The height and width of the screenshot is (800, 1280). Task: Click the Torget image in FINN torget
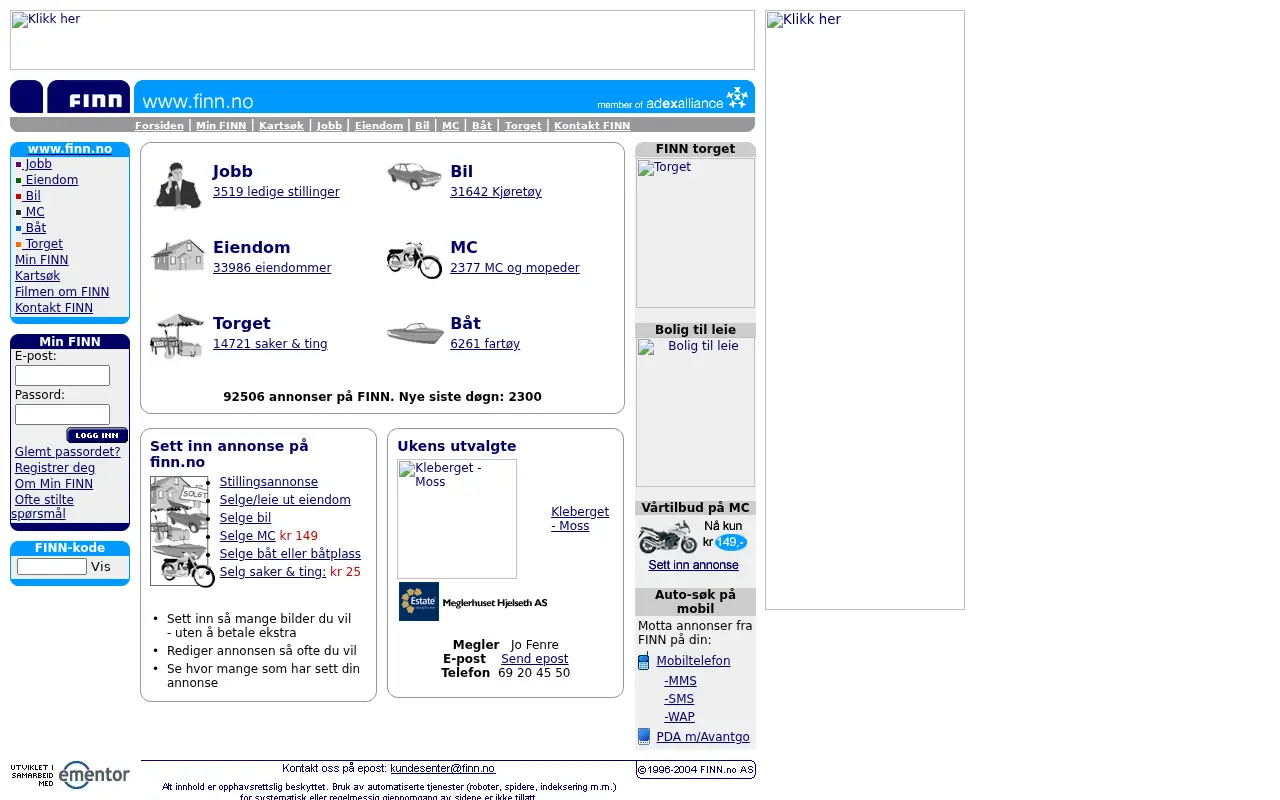[x=695, y=233]
